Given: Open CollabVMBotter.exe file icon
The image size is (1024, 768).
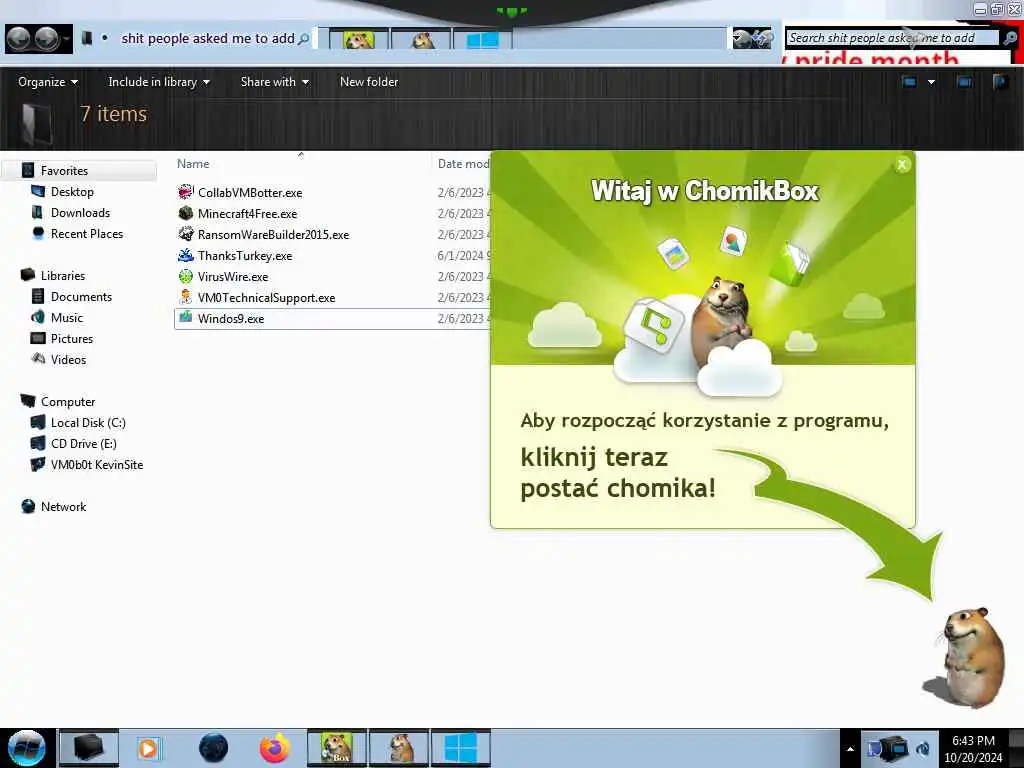Looking at the screenshot, I should click(185, 192).
